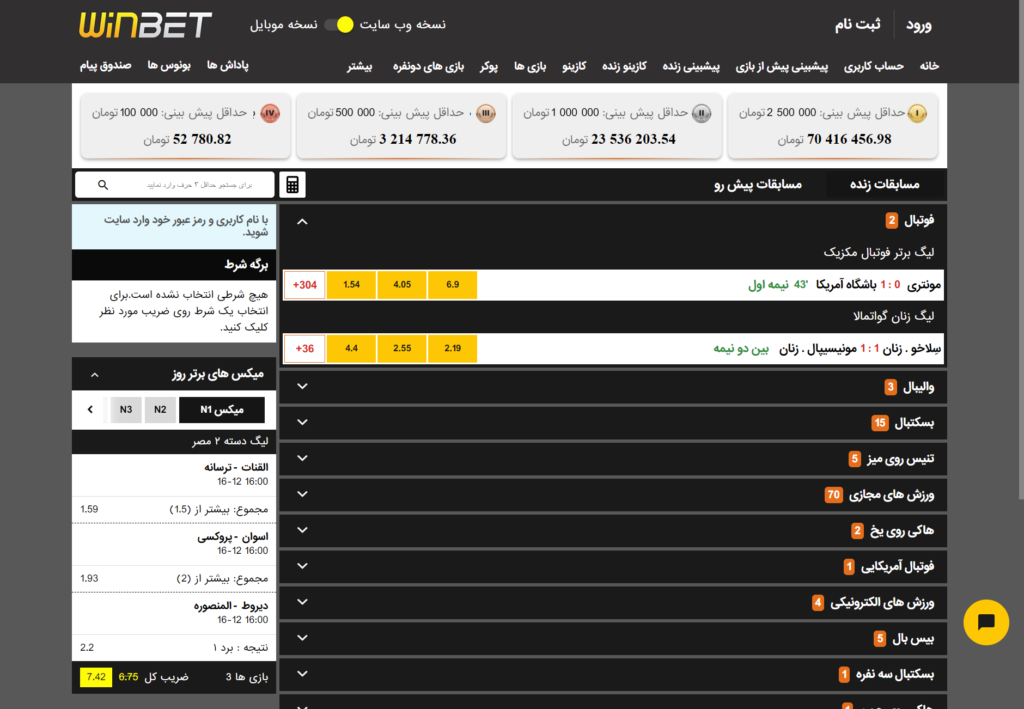Open the خانه menu item
Image resolution: width=1024 pixels, height=709 pixels.
click(x=929, y=66)
